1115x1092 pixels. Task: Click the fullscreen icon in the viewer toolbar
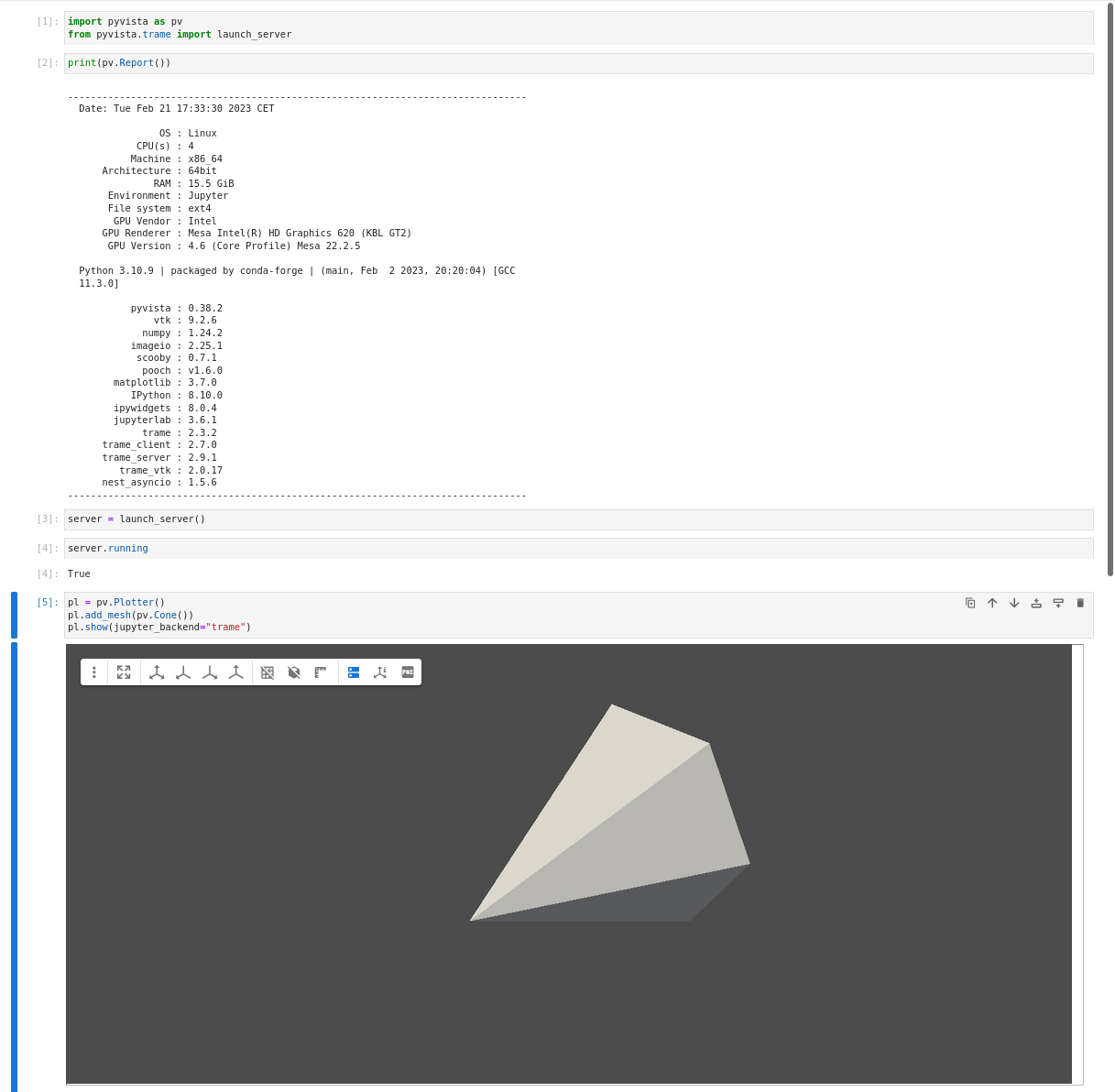[x=124, y=672]
